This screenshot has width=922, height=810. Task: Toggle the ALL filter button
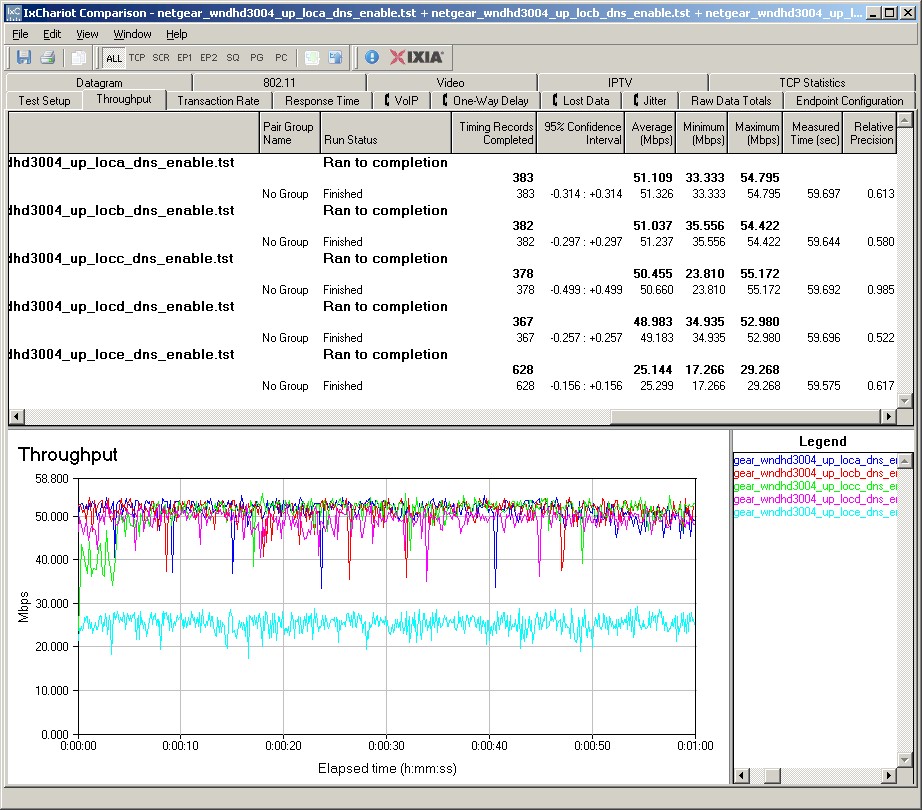click(x=113, y=58)
